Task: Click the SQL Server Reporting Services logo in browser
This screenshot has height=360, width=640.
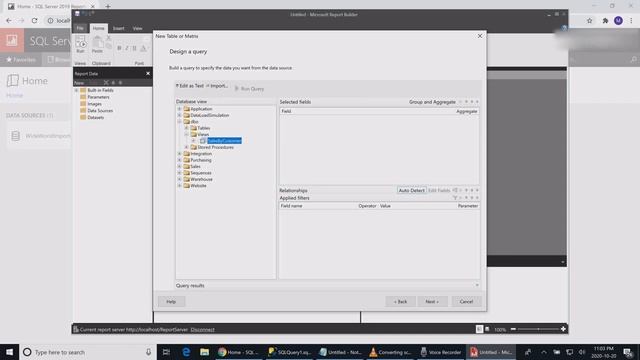Action: (12, 40)
